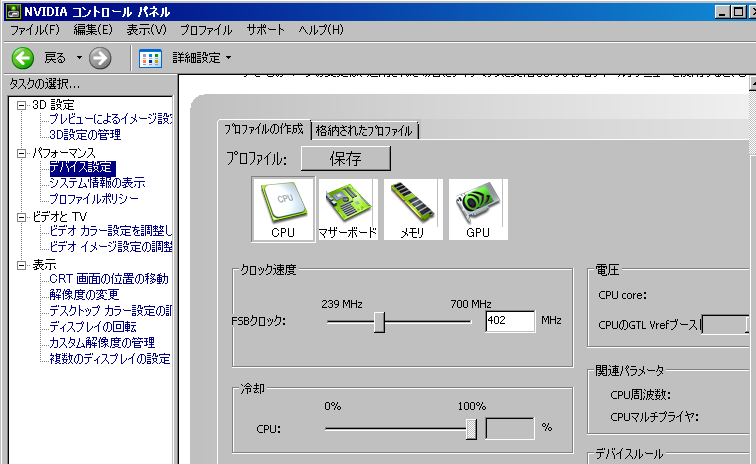Open the Back button history dropdown arrow
The height and width of the screenshot is (464, 756).
click(79, 58)
